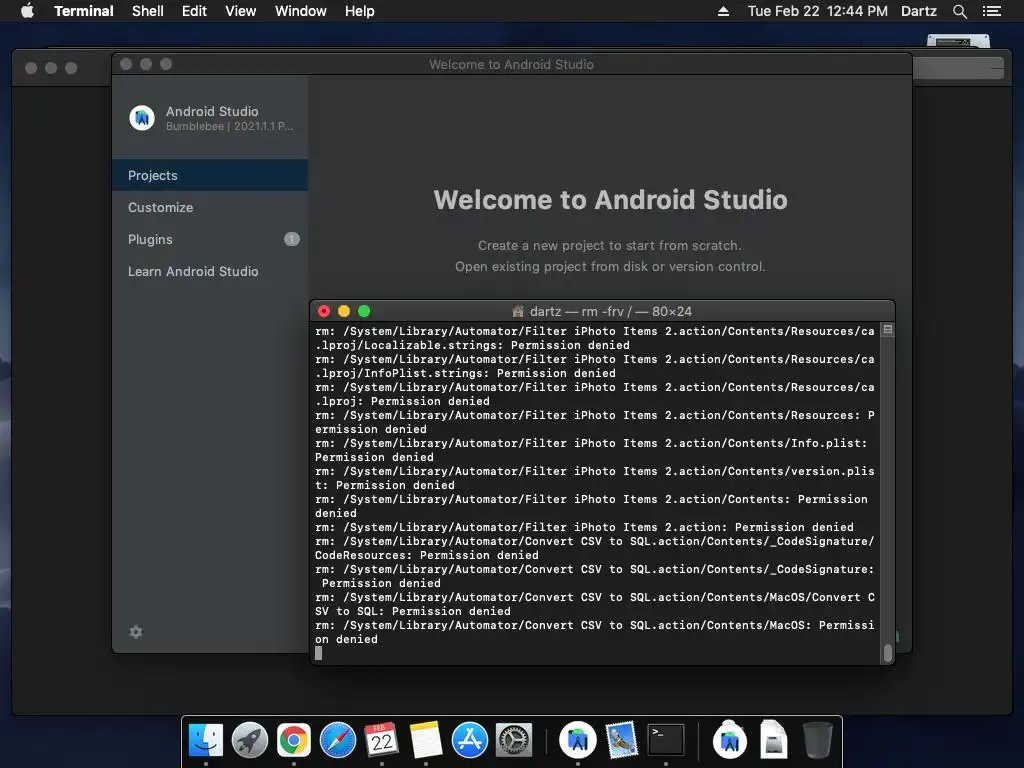Image resolution: width=1024 pixels, height=768 pixels.
Task: Open Notes from the Dock
Action: [x=426, y=740]
